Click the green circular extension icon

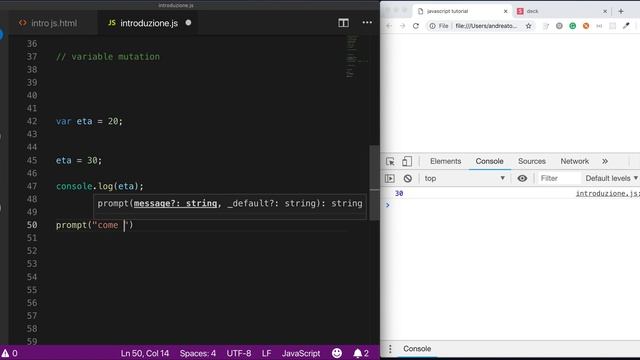(573, 26)
